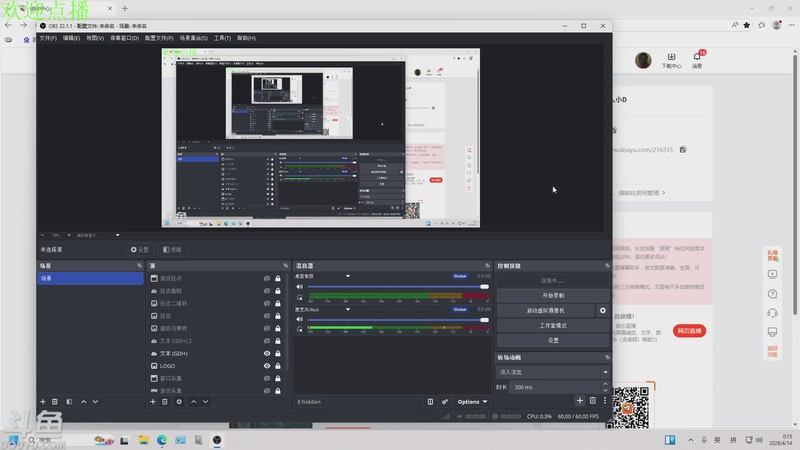
Task: Open scene transition type dropdown
Action: pyautogui.click(x=553, y=372)
